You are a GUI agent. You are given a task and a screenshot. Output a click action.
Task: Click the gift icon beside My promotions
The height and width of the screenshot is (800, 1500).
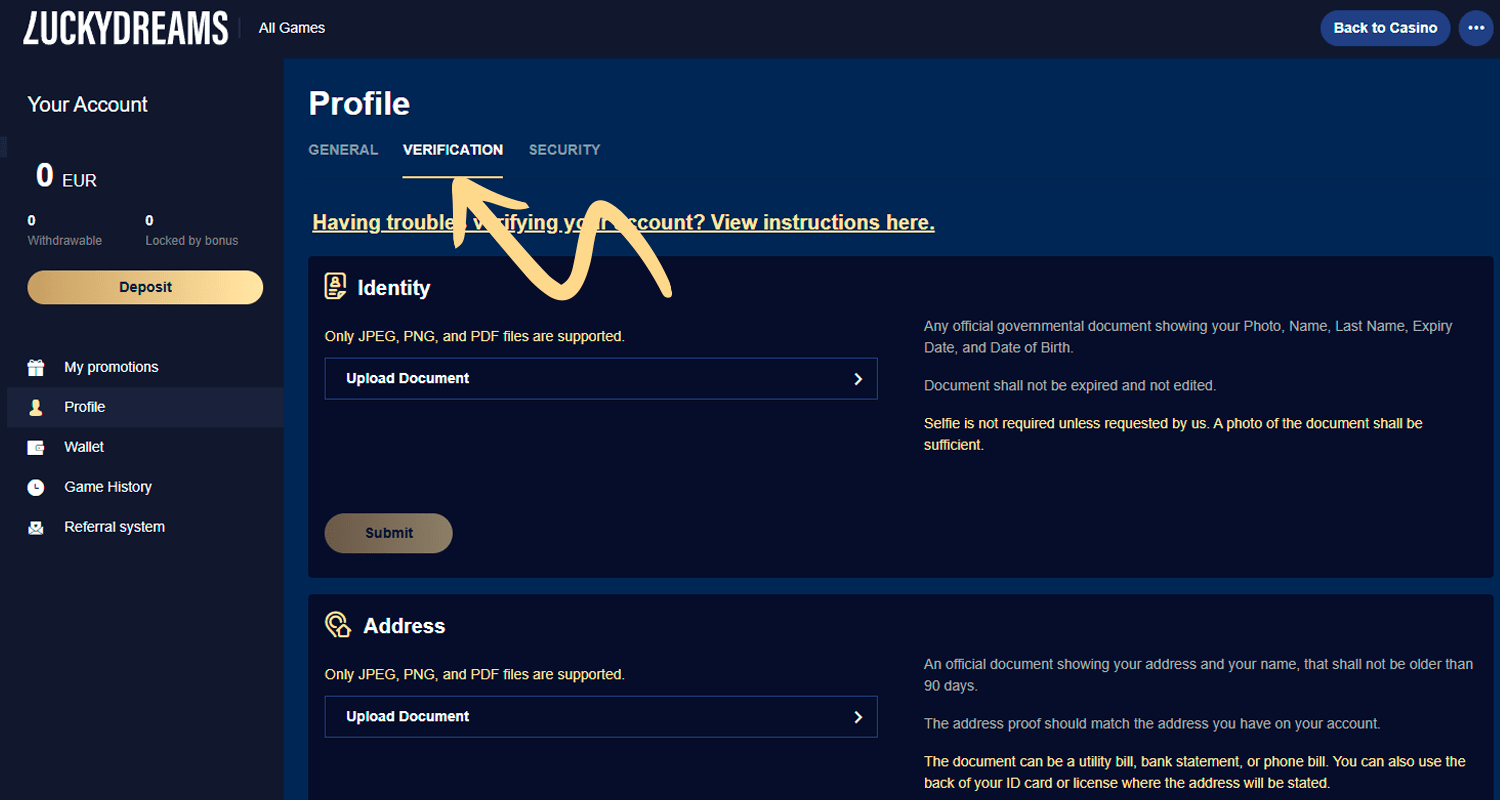[36, 368]
